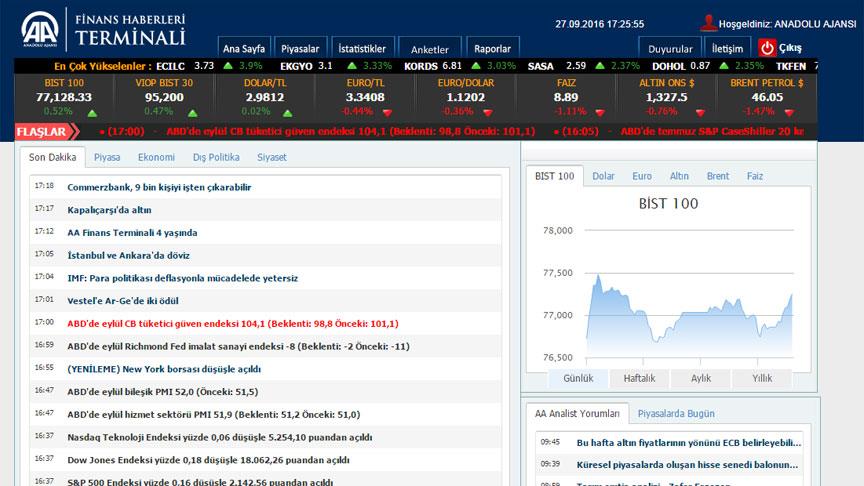Click the red power icon for Çıkış
The width and height of the screenshot is (864, 486).
coord(767,47)
